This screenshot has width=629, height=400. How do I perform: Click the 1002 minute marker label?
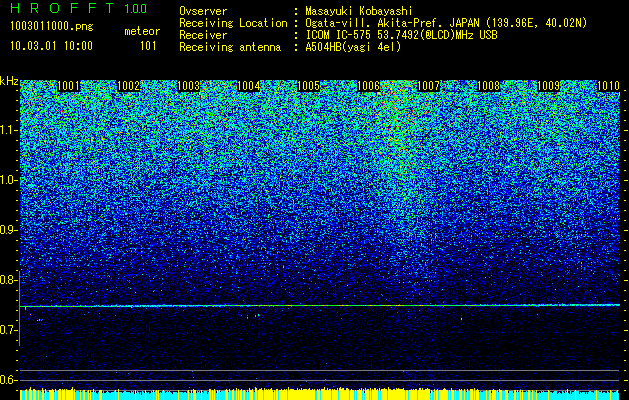pos(128,86)
